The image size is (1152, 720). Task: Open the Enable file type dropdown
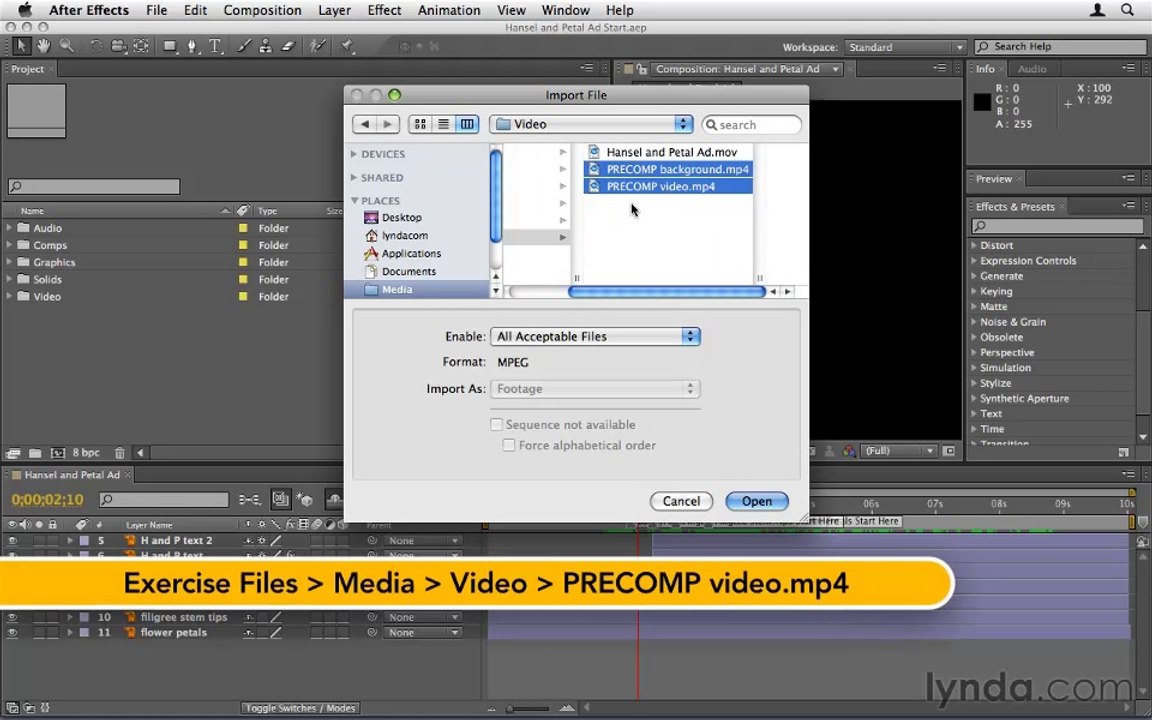point(595,336)
